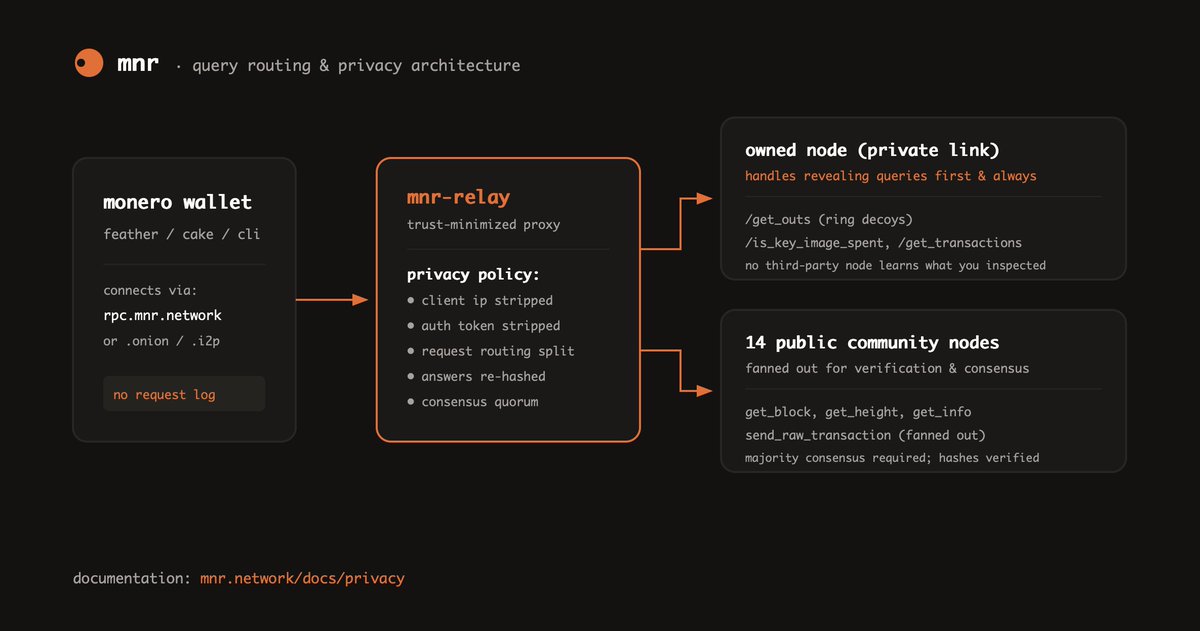Click the orange mnr logo icon
This screenshot has width=1200, height=631.
[89, 64]
